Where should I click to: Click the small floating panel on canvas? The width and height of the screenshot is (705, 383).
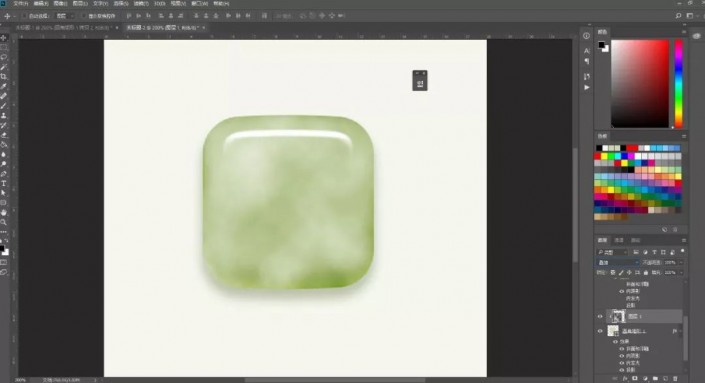(x=420, y=80)
